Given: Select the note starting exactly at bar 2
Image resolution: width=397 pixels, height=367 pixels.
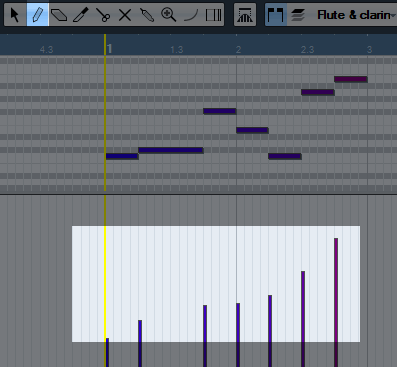Looking at the screenshot, I should (252, 130).
